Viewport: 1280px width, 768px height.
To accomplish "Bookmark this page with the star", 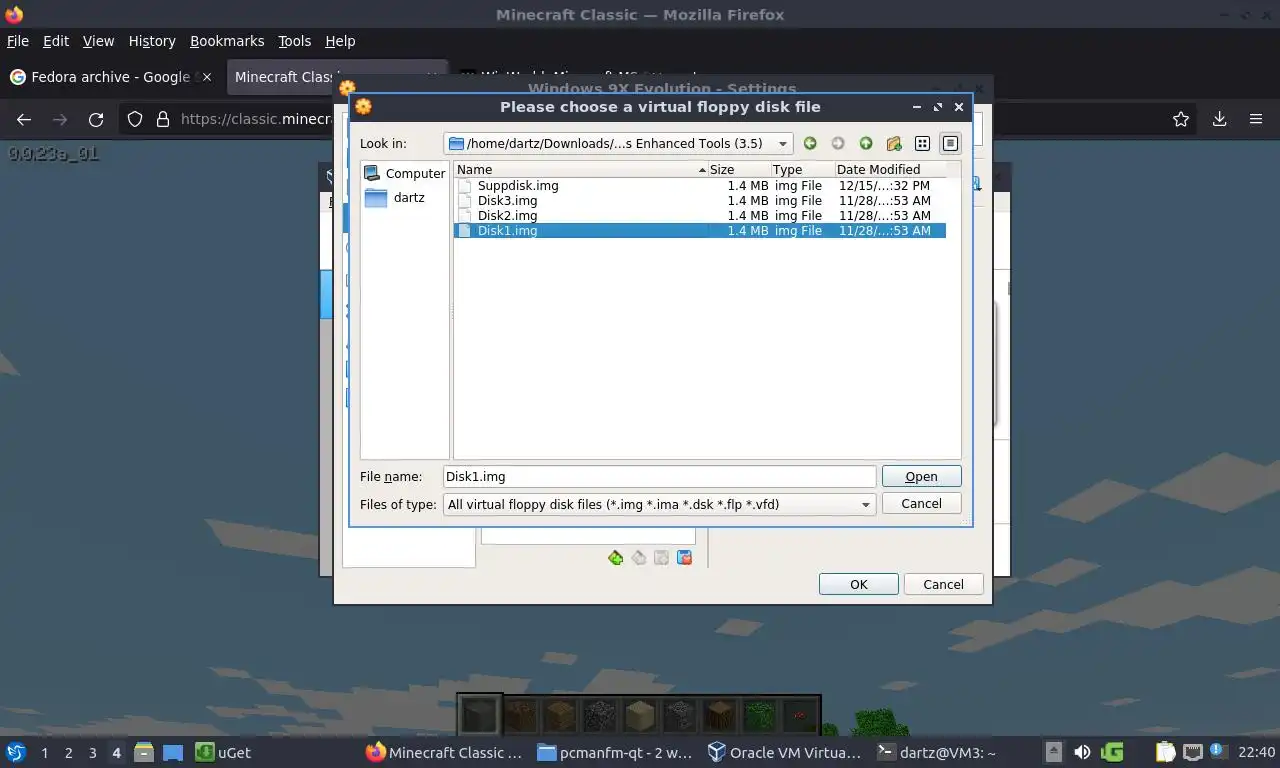I will pos(1181,119).
